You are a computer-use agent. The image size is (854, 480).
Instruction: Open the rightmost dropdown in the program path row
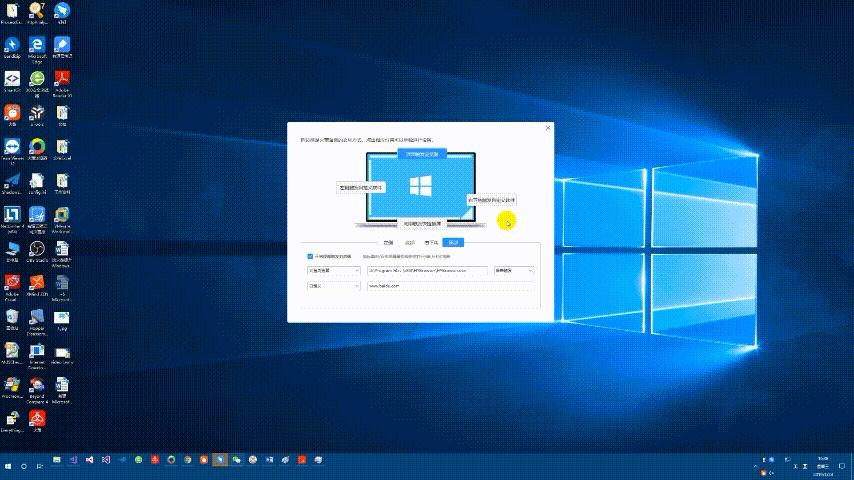514,271
